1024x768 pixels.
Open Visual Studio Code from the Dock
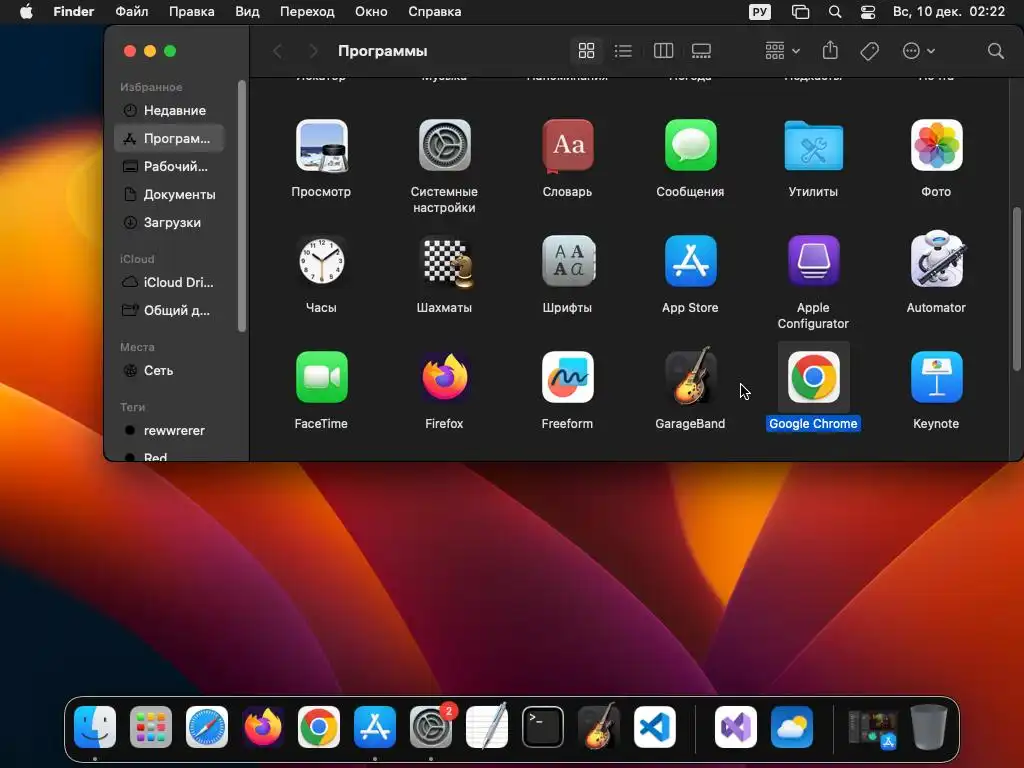pyautogui.click(x=655, y=727)
